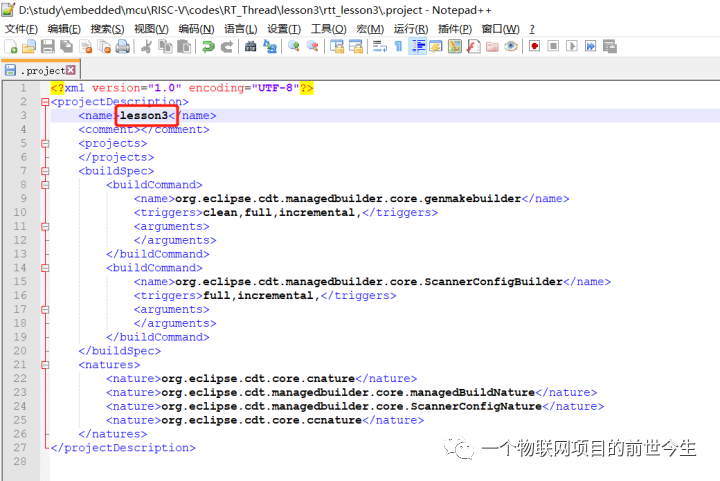Open the 宏(M) menu

click(x=370, y=29)
